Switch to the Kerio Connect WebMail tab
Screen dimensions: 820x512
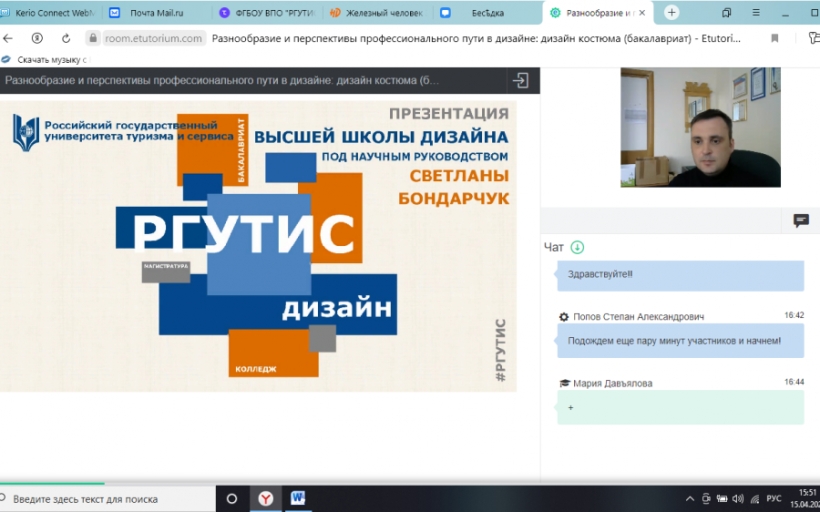48,13
